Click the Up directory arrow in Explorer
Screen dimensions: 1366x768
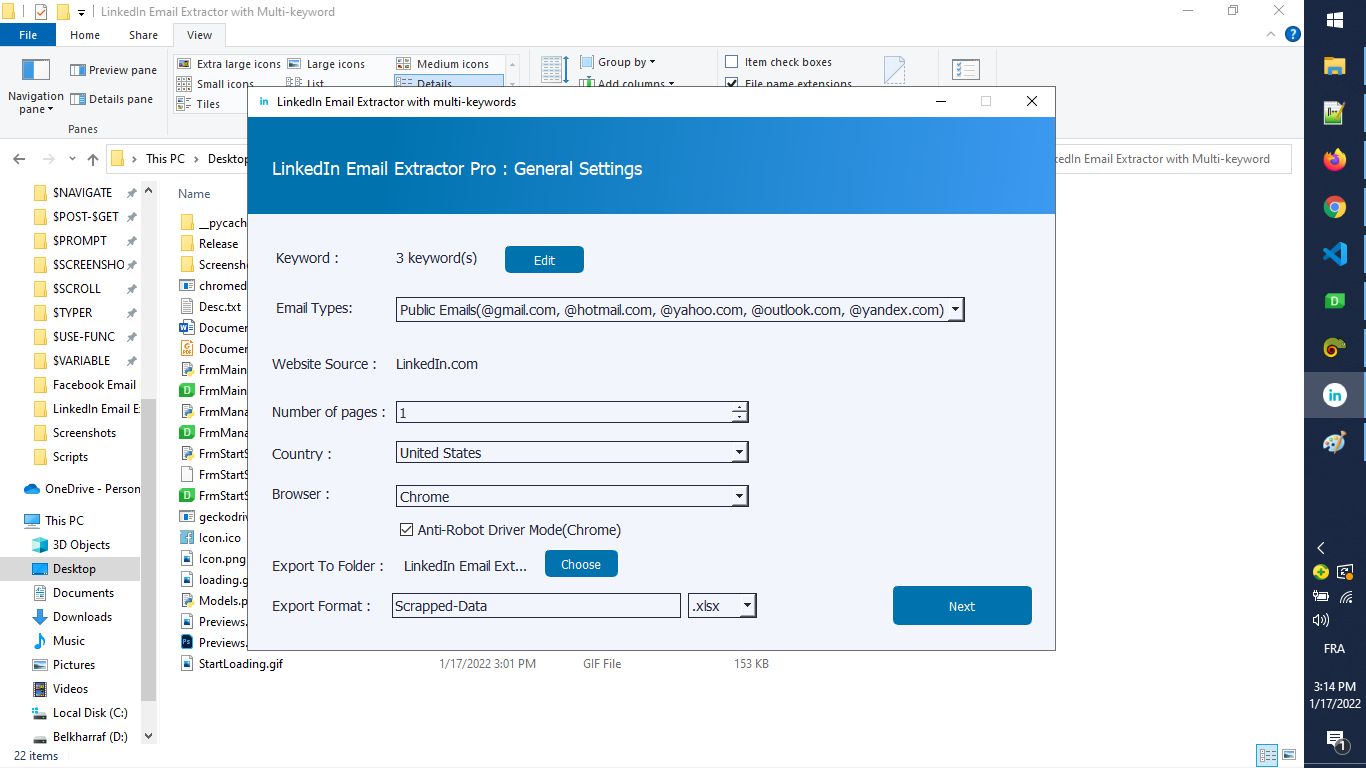point(93,159)
